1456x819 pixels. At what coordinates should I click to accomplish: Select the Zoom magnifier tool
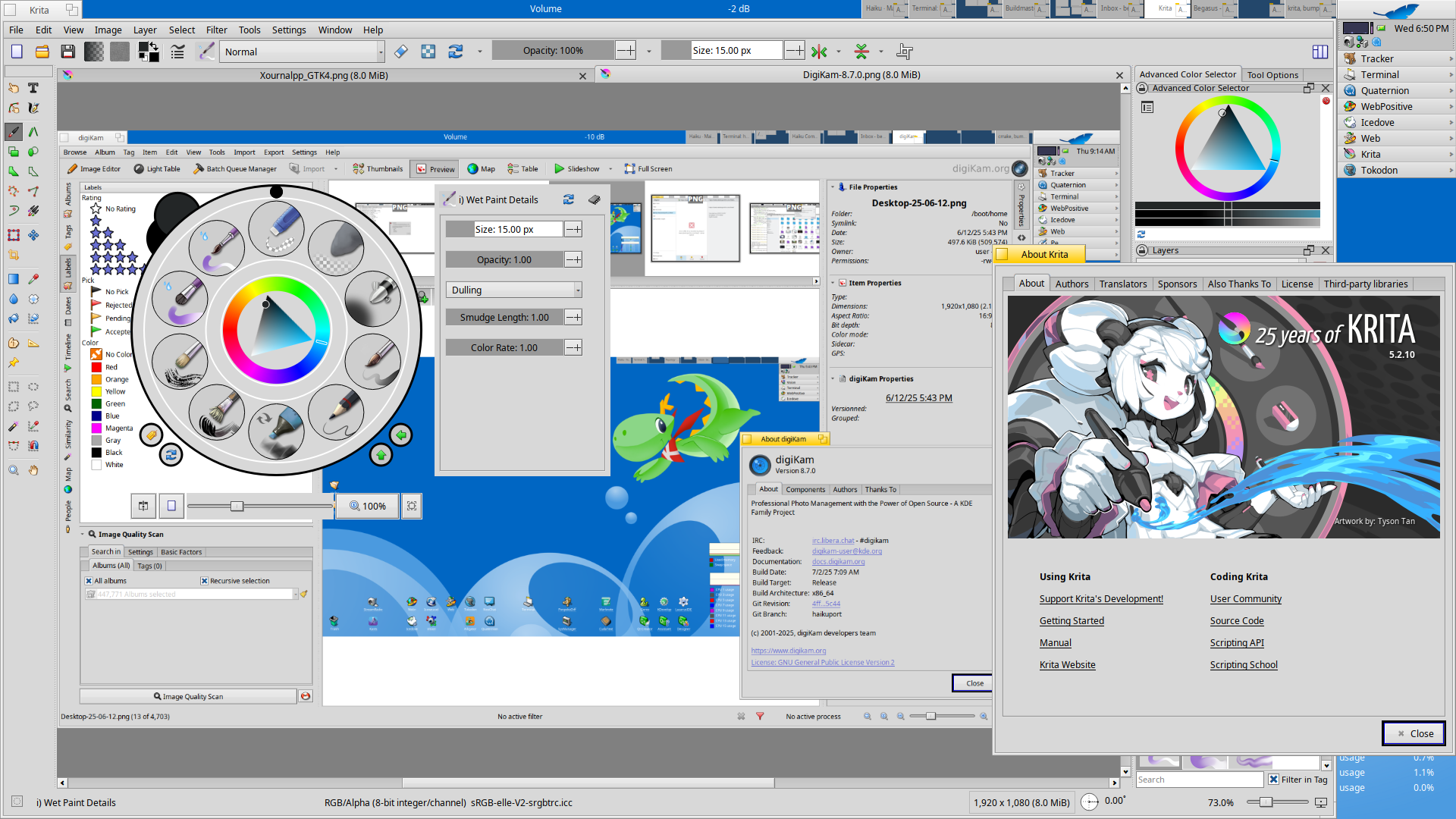tap(14, 471)
